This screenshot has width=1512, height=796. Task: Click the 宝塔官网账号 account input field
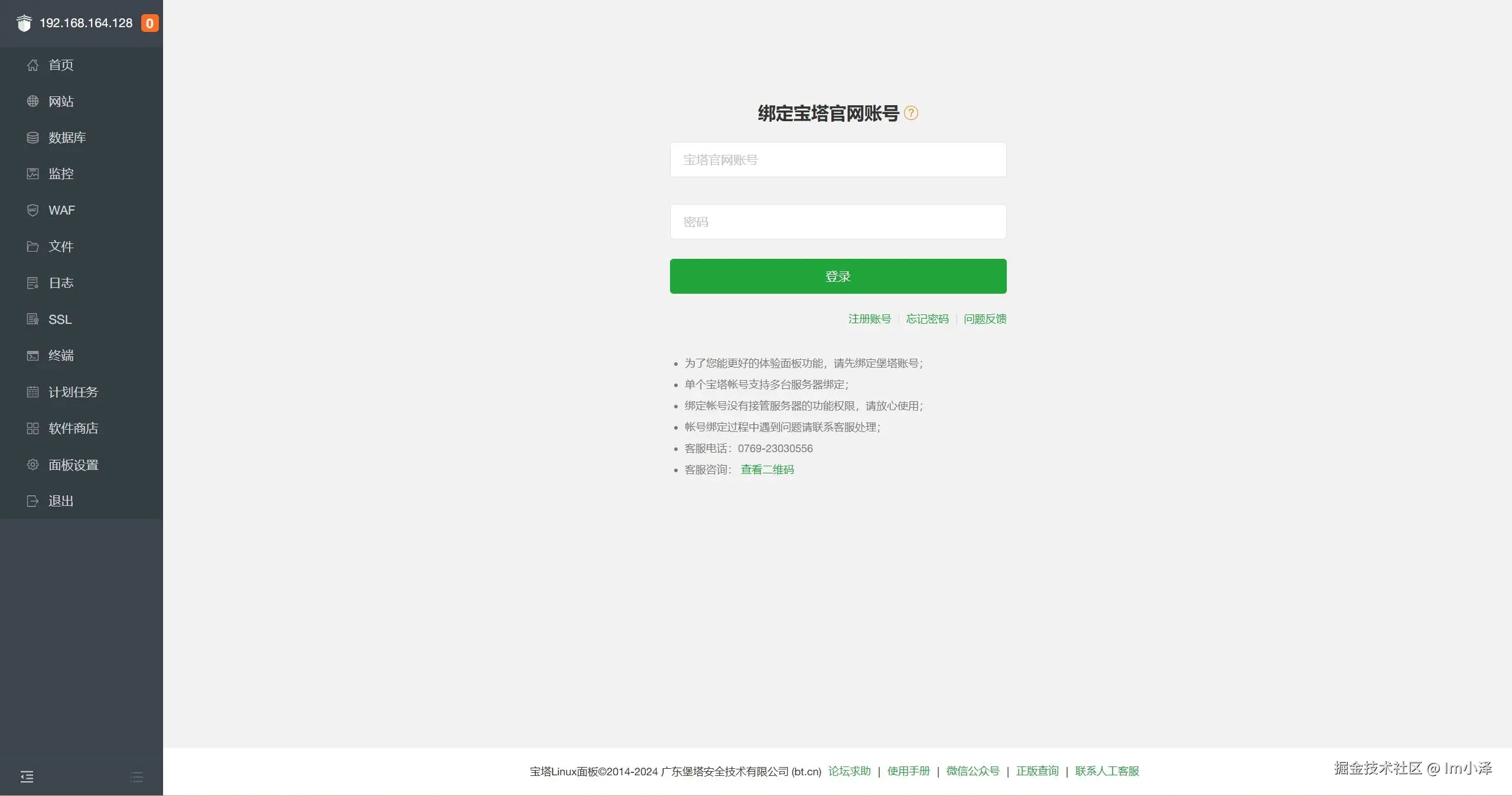pos(837,159)
